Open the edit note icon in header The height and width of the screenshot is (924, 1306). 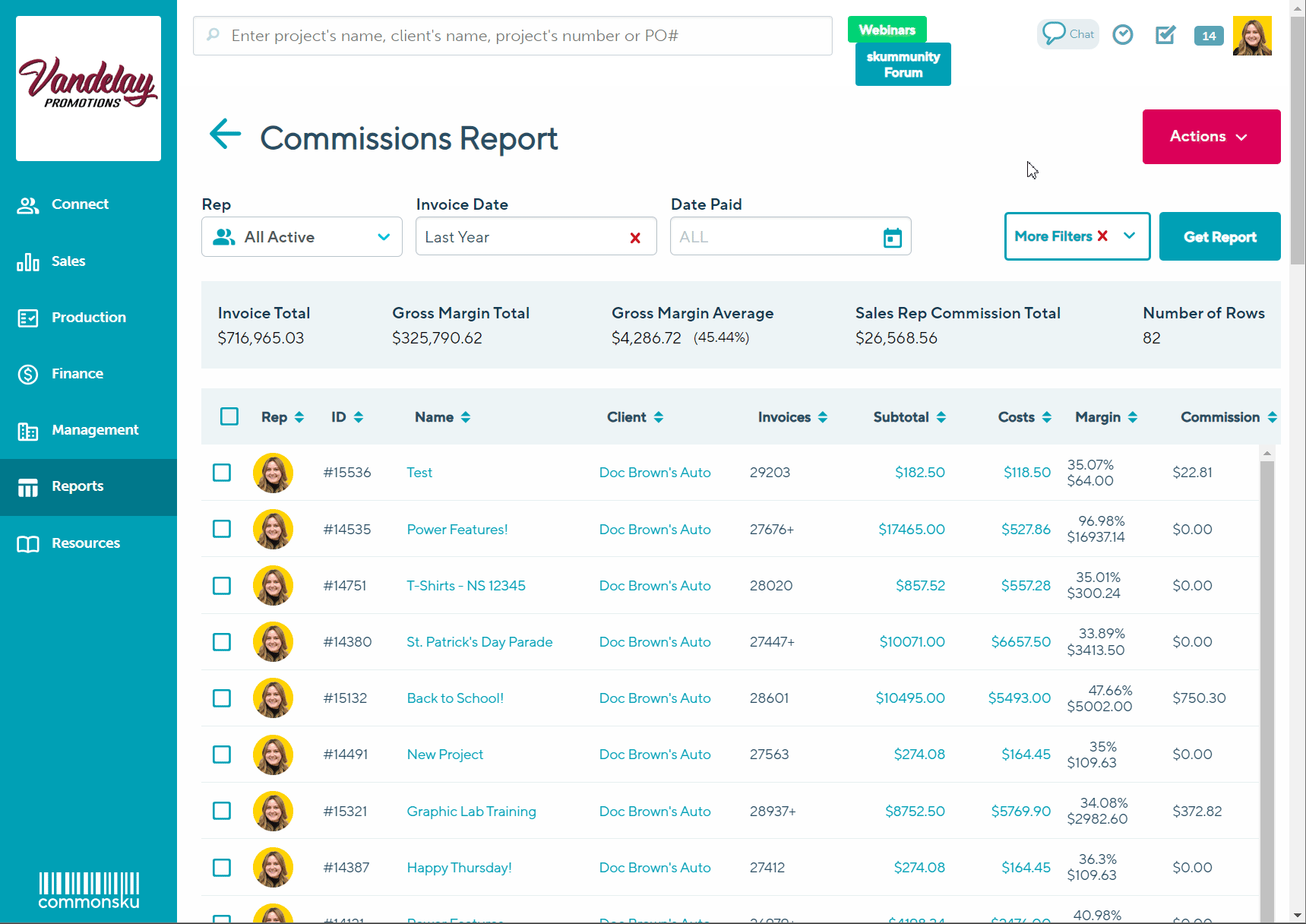pyautogui.click(x=1165, y=35)
